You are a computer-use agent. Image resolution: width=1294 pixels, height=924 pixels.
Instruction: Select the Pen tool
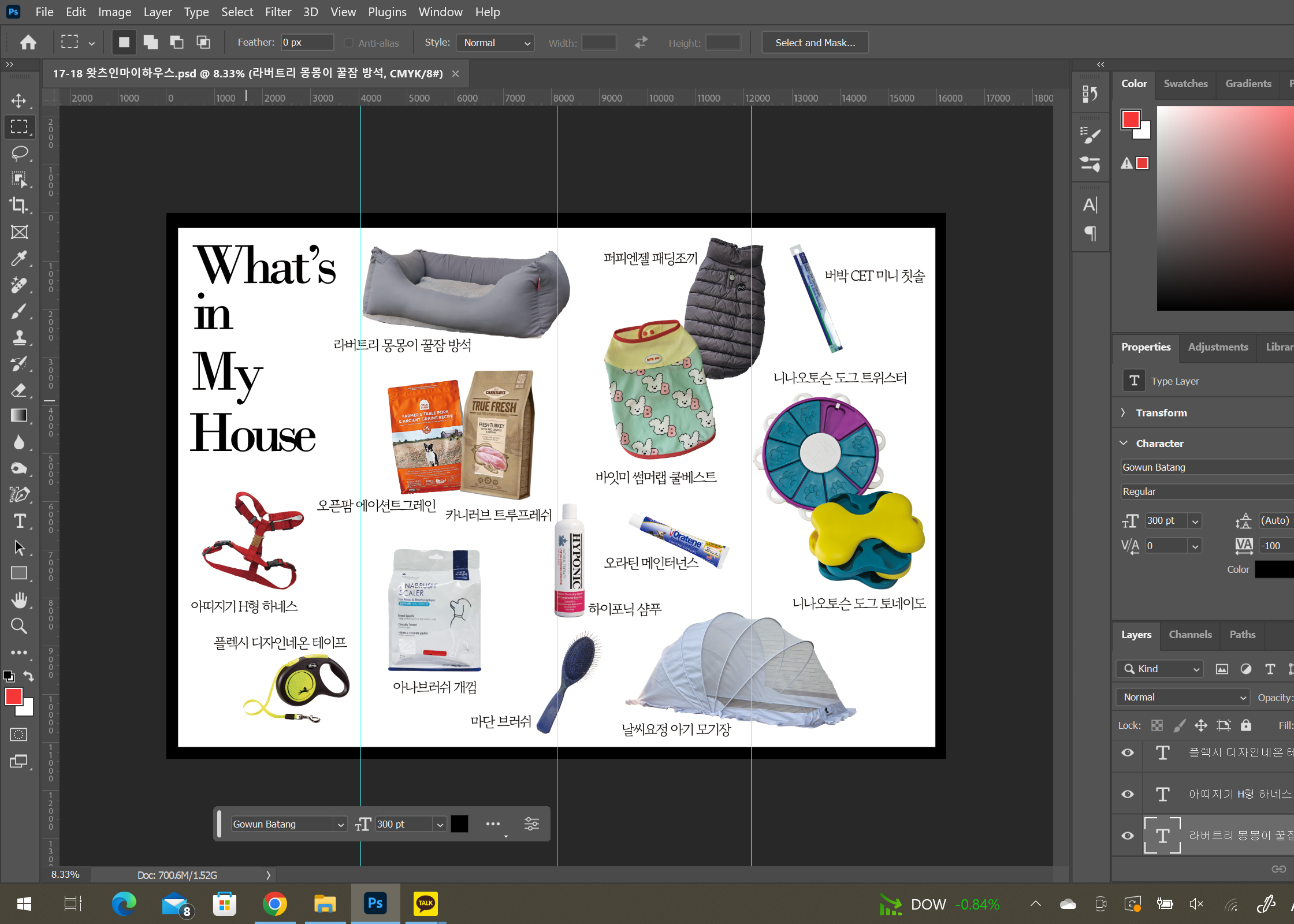point(19,495)
